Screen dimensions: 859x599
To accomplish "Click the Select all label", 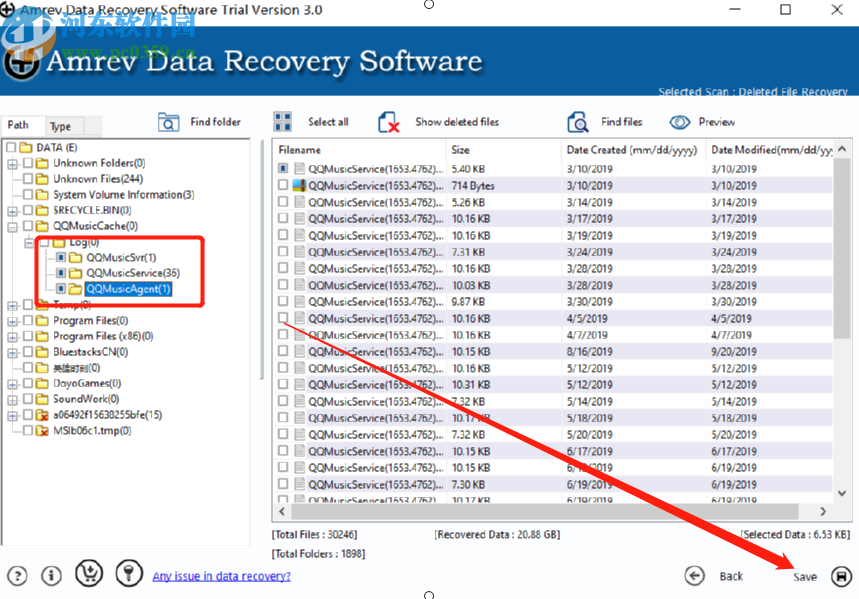I will (328, 122).
